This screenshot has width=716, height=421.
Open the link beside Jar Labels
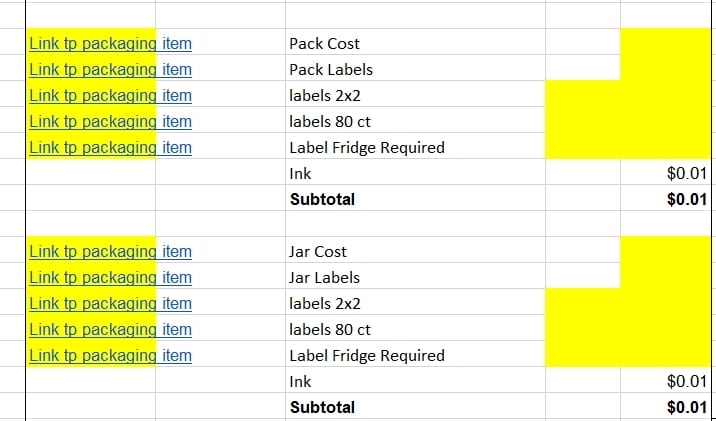(111, 278)
